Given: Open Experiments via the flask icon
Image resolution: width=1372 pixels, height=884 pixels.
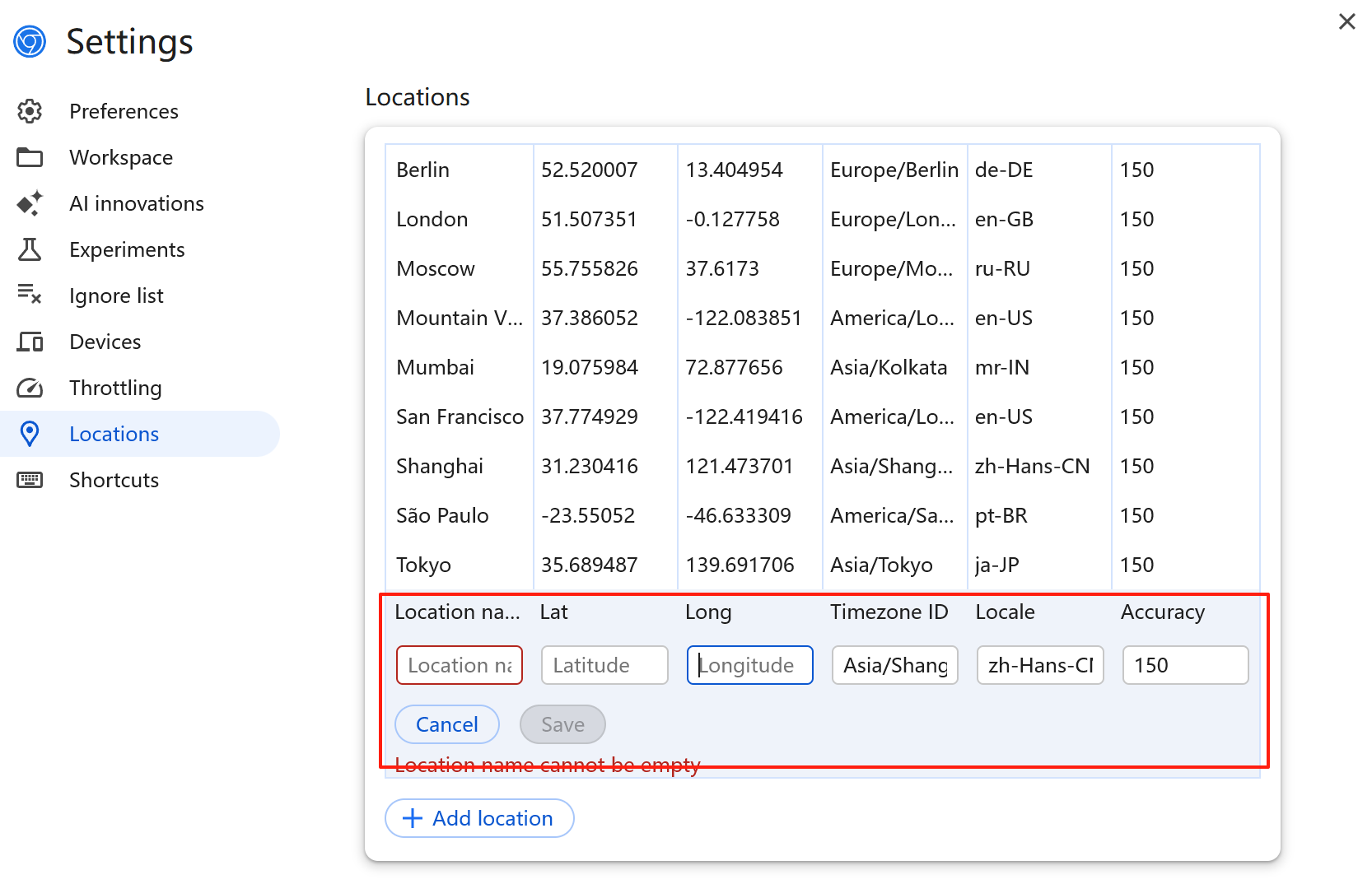Looking at the screenshot, I should coord(30,249).
